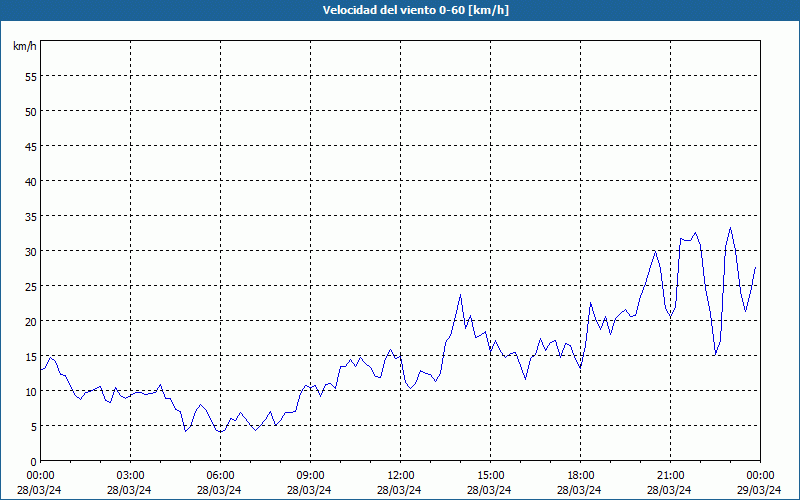800x500 pixels.
Task: Select the 28/03/24 date under 12:00
Action: click(399, 490)
